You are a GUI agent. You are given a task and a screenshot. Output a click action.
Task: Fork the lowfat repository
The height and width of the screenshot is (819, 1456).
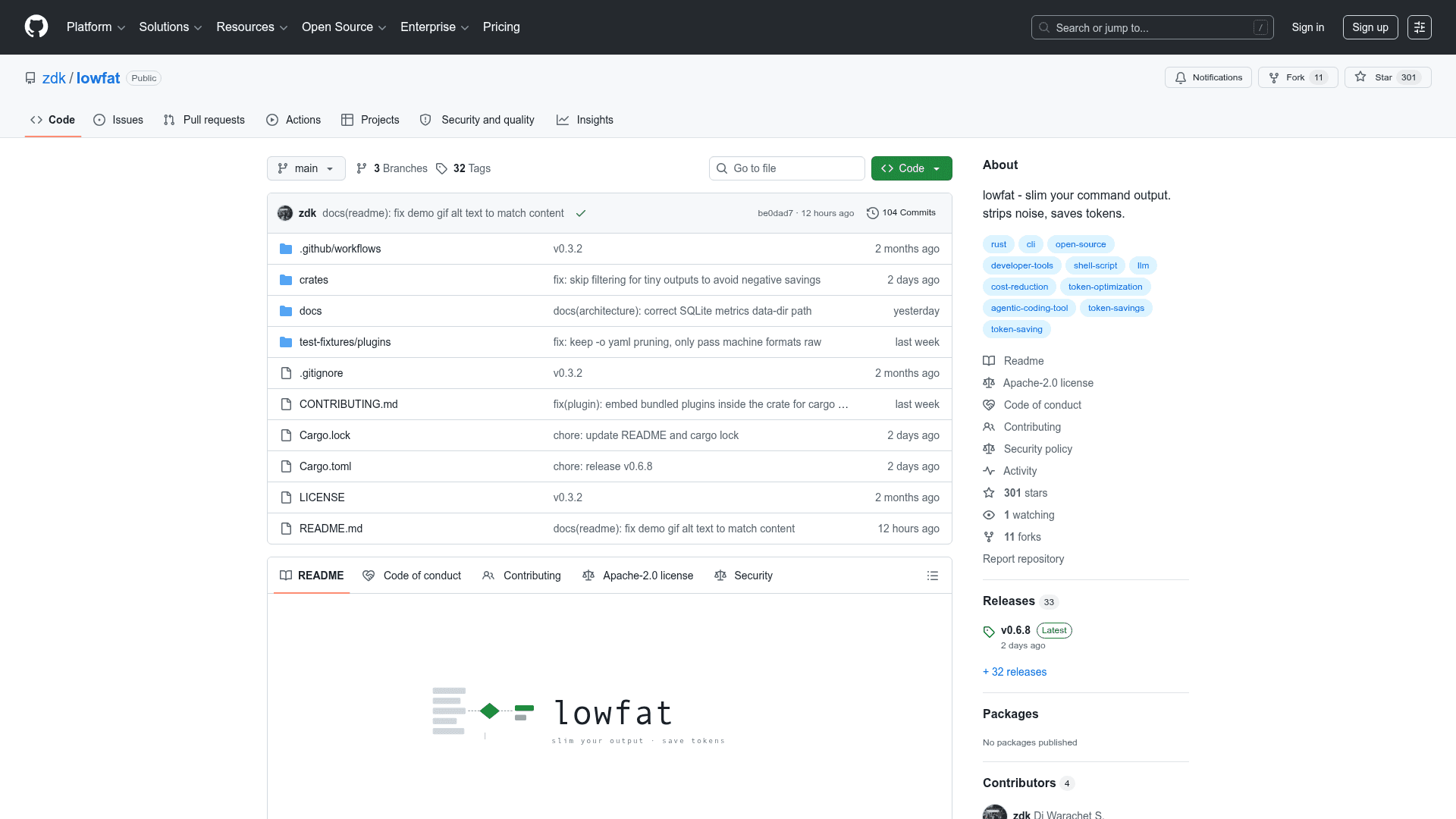1298,77
